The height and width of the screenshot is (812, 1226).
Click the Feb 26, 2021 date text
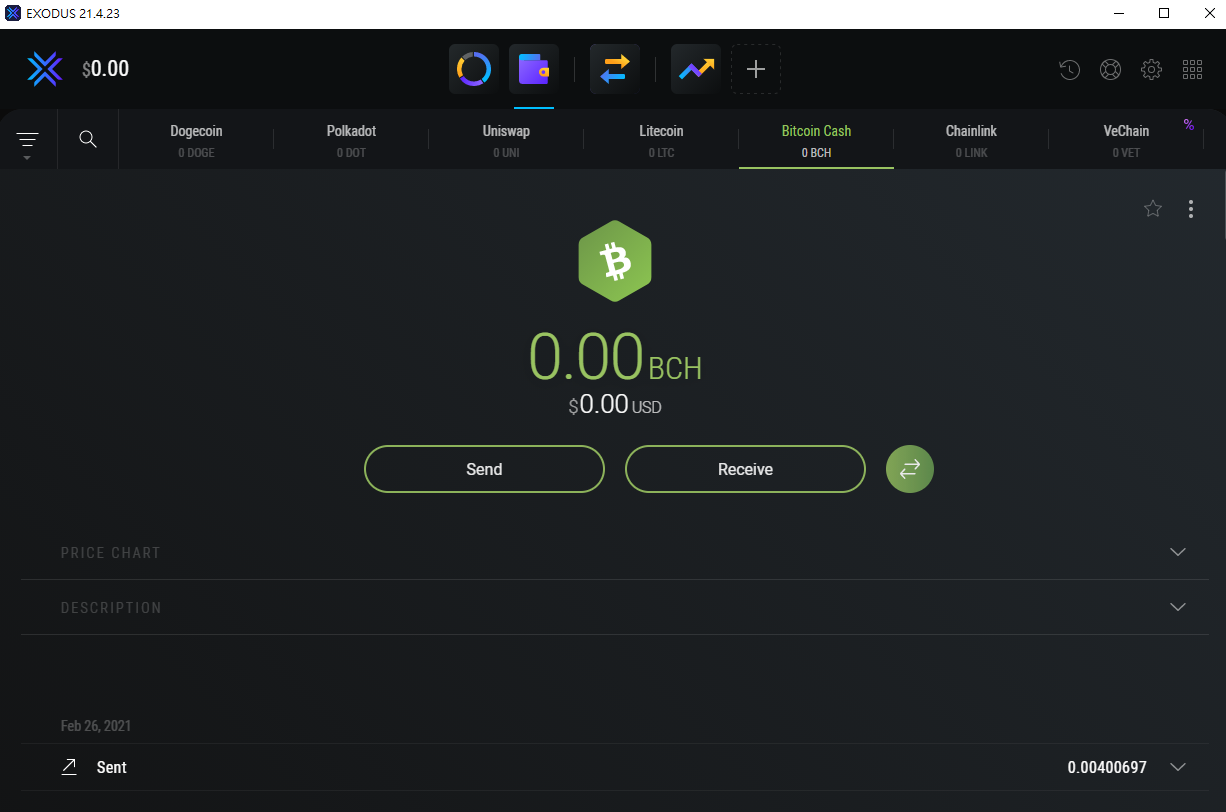click(96, 726)
